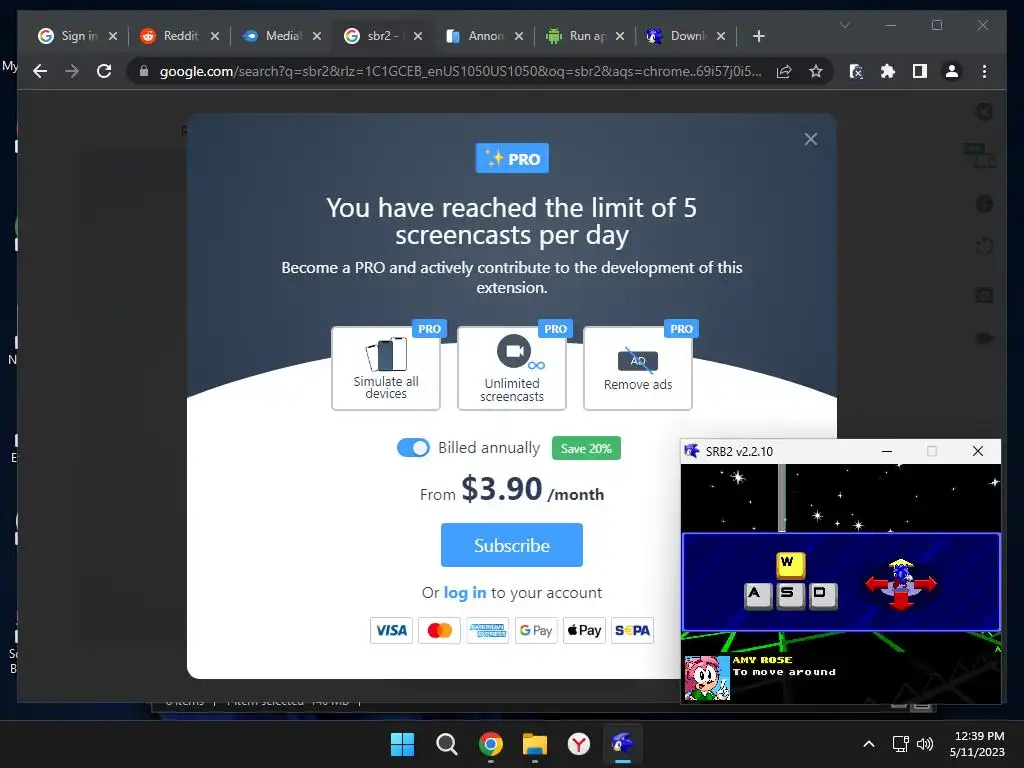Click the A key in SRB2 tutorial
The image size is (1024, 768).
[x=758, y=595]
